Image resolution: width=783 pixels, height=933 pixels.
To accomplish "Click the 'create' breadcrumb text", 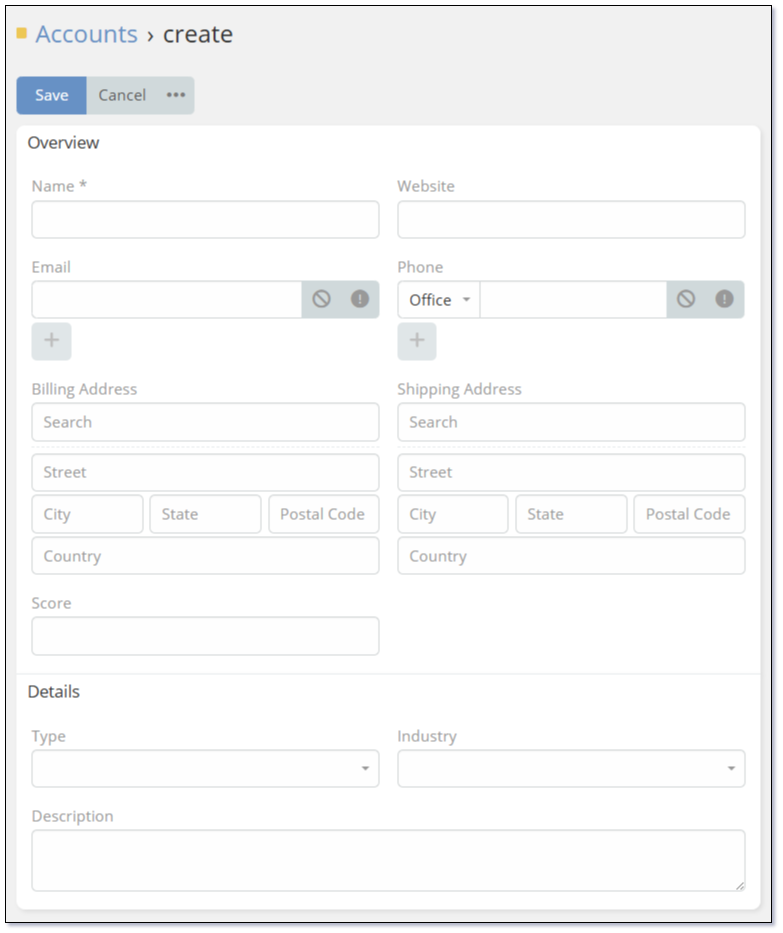I will click(198, 35).
